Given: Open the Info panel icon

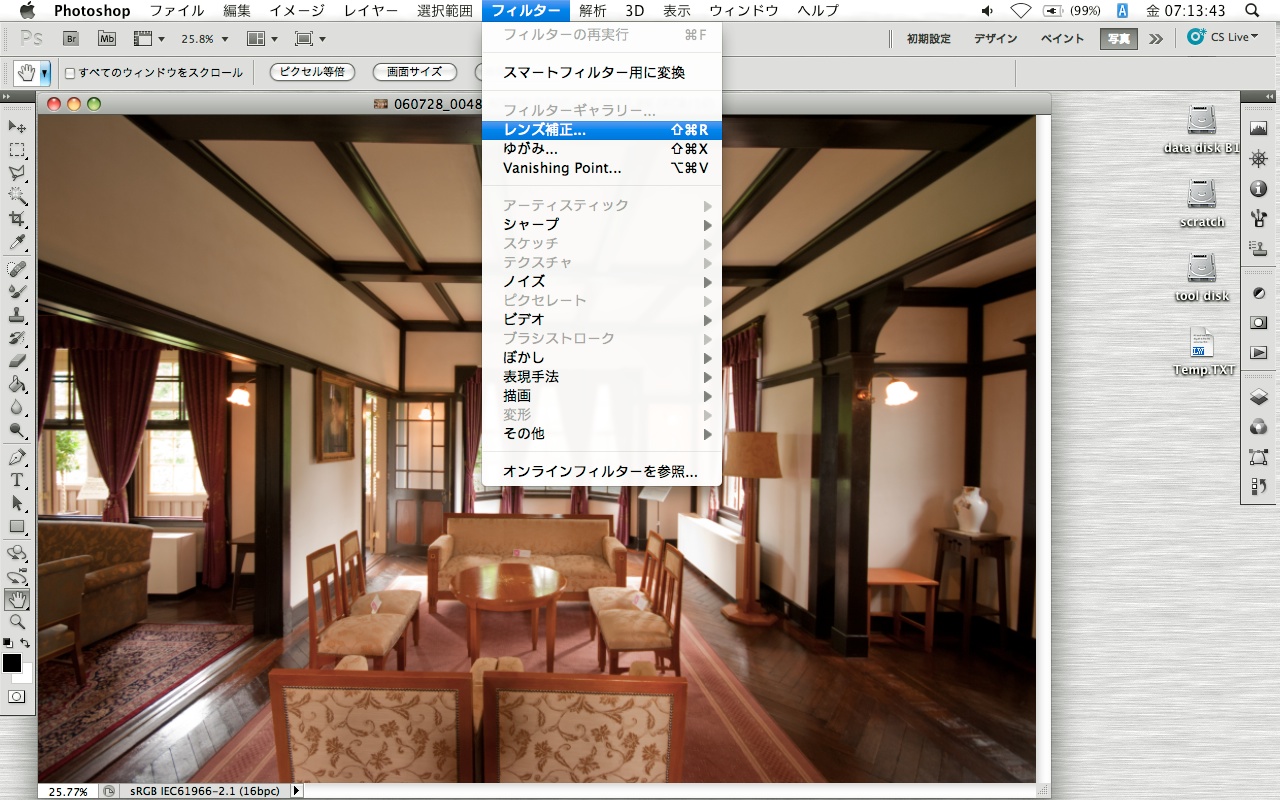Looking at the screenshot, I should point(1258,188).
